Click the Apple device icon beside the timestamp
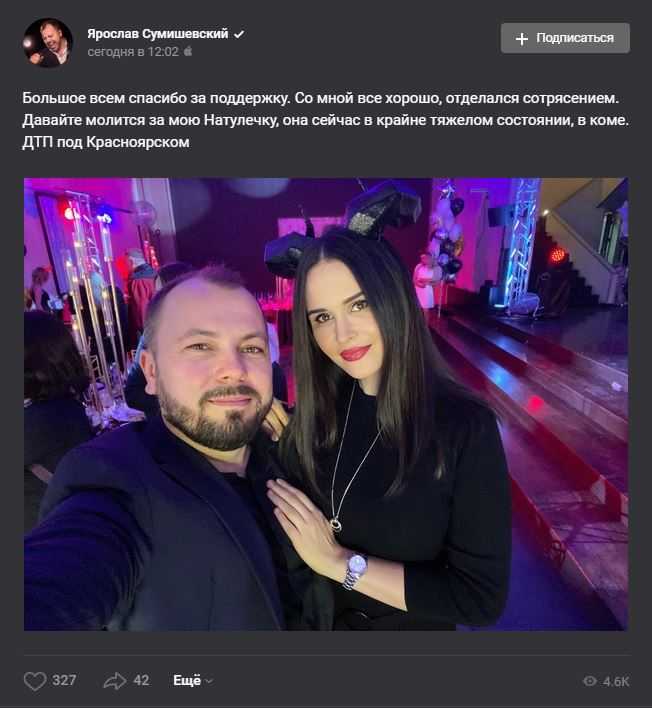 point(188,51)
